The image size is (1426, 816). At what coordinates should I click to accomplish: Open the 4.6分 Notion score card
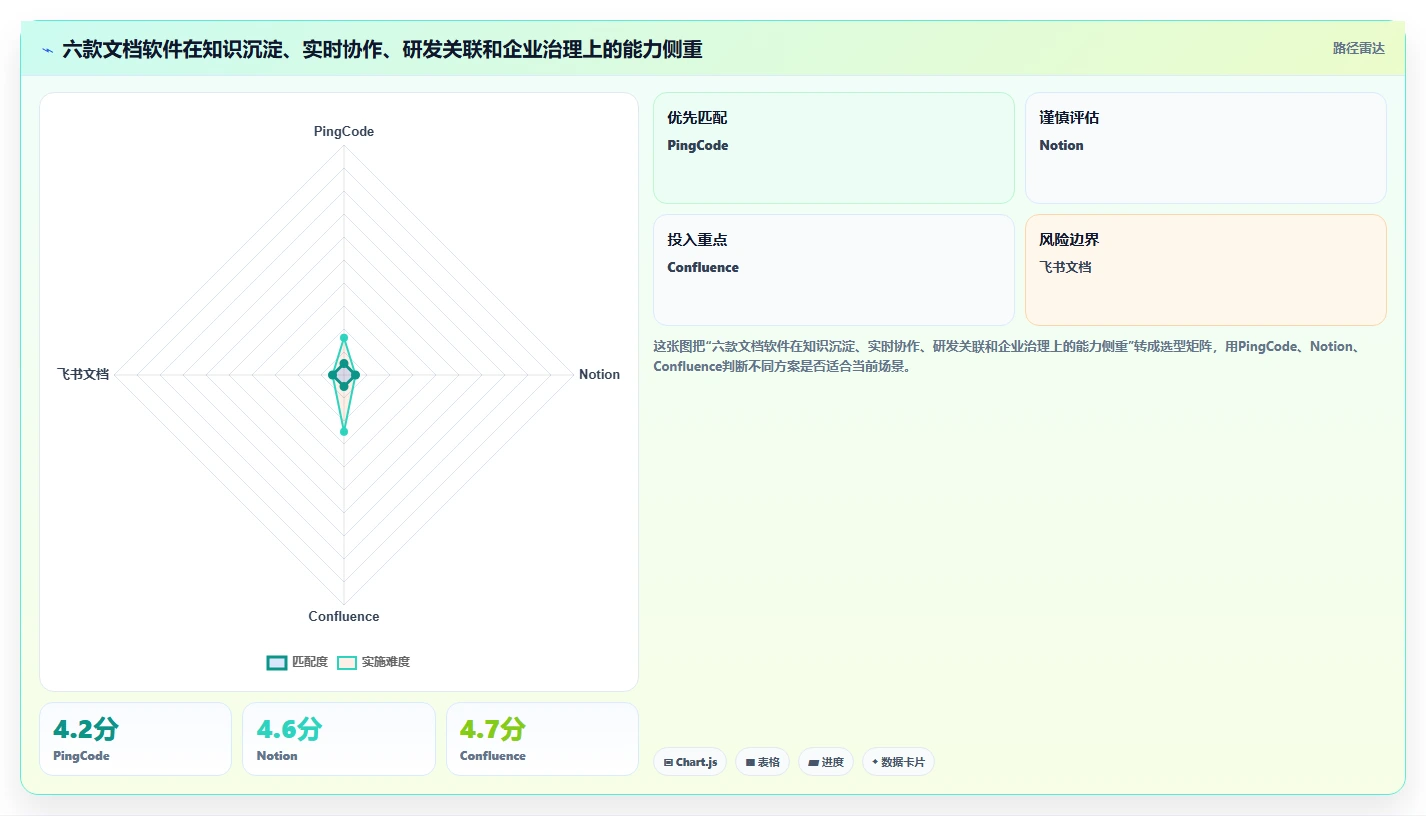point(339,739)
